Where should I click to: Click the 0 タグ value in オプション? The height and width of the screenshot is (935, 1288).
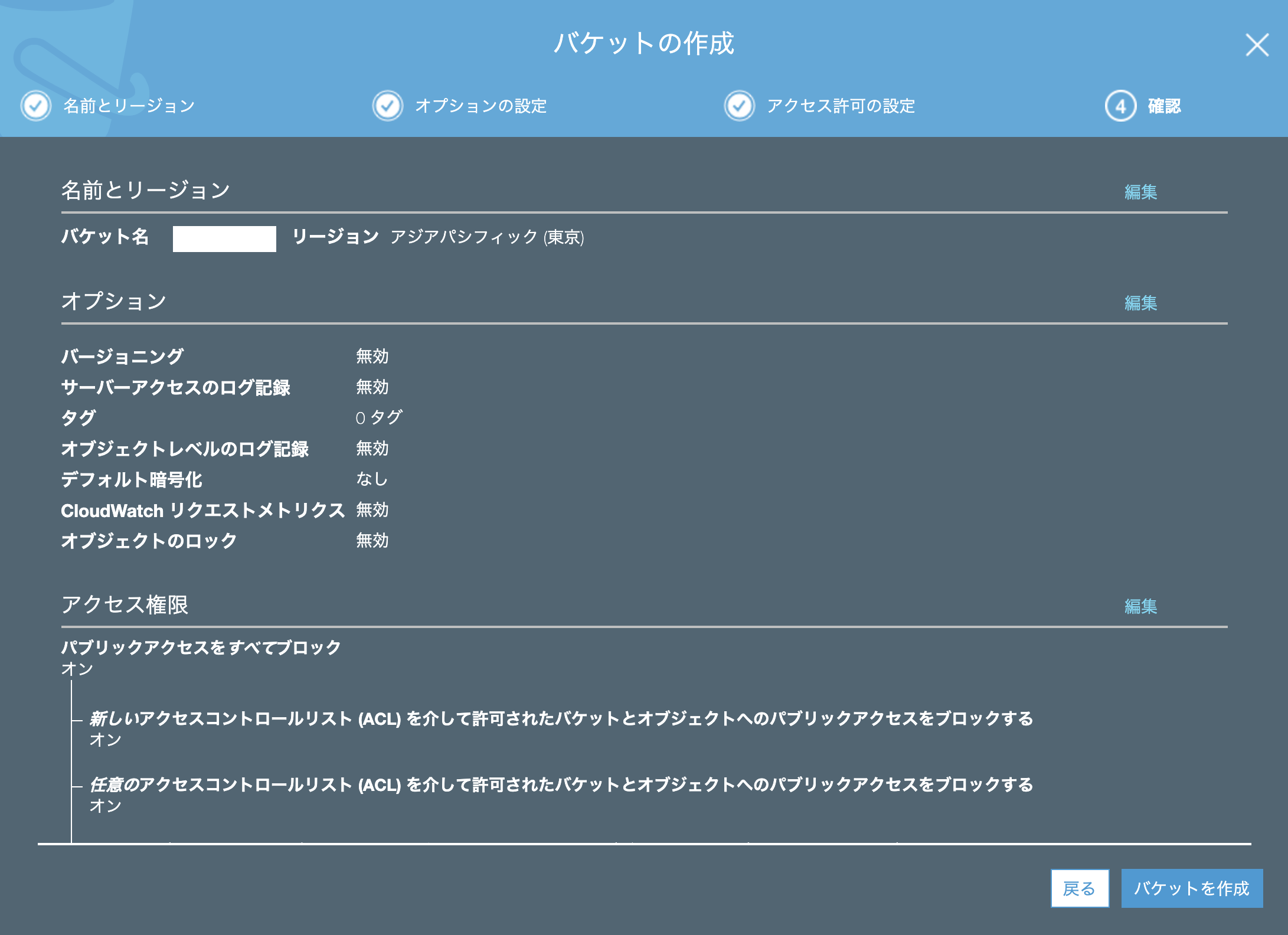tap(378, 417)
